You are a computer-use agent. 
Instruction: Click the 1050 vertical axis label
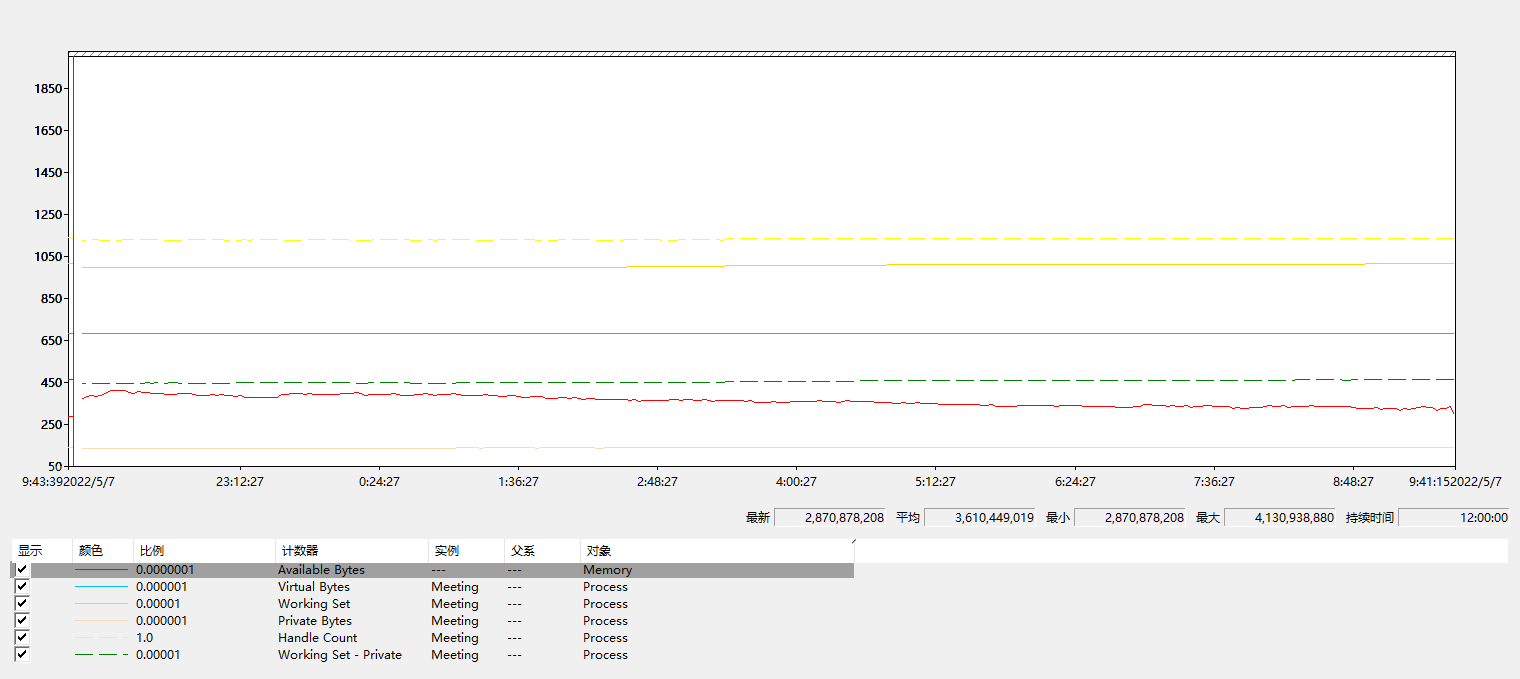[x=48, y=257]
